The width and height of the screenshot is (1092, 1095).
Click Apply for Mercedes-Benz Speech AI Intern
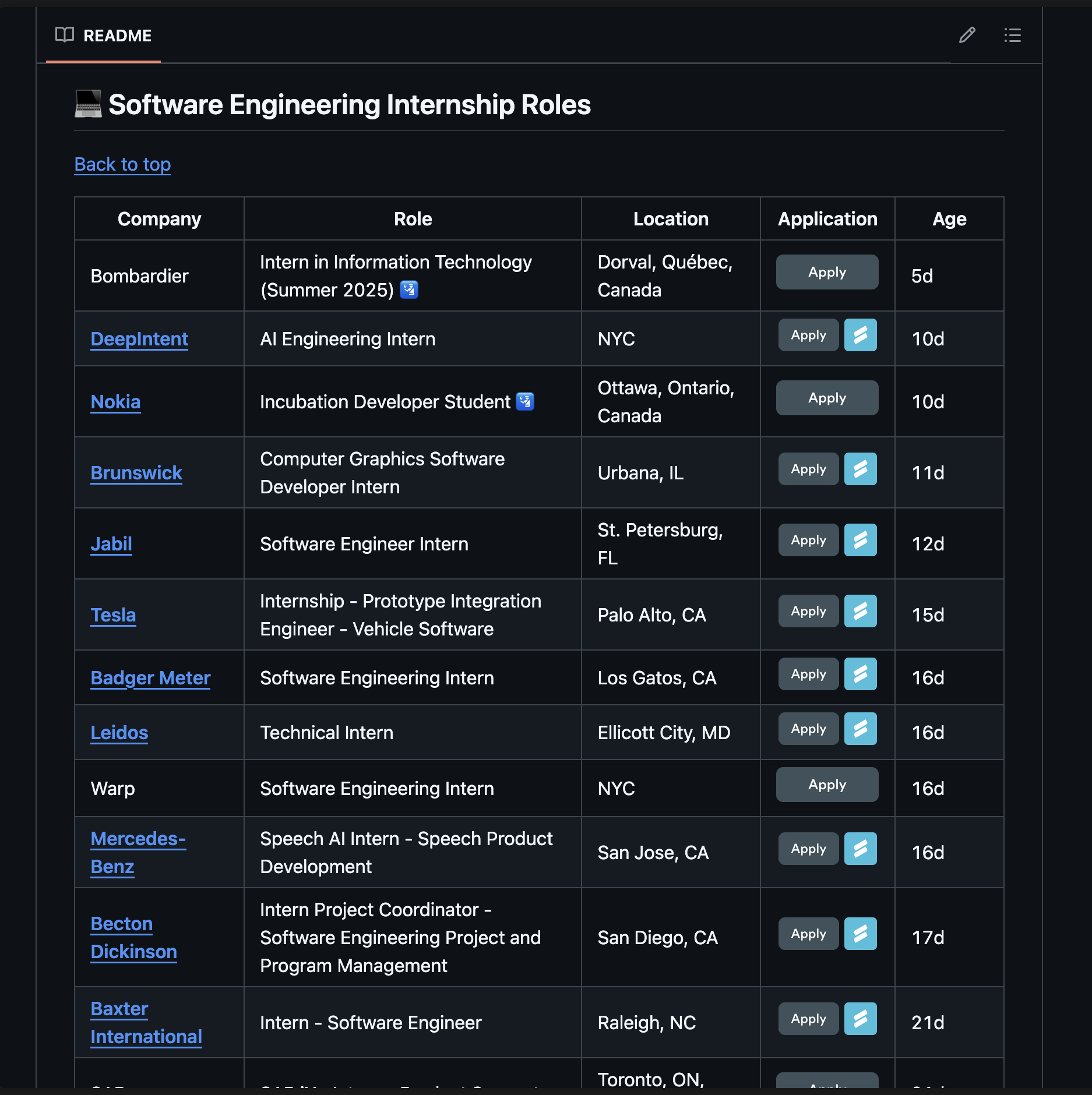(x=808, y=849)
